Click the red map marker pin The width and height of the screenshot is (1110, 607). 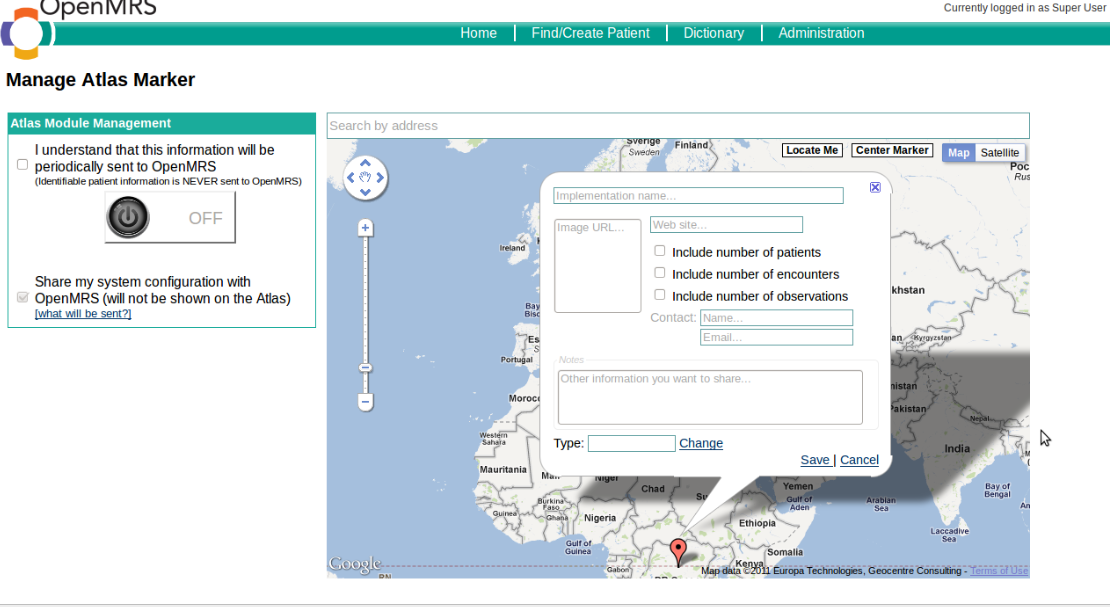click(x=678, y=552)
